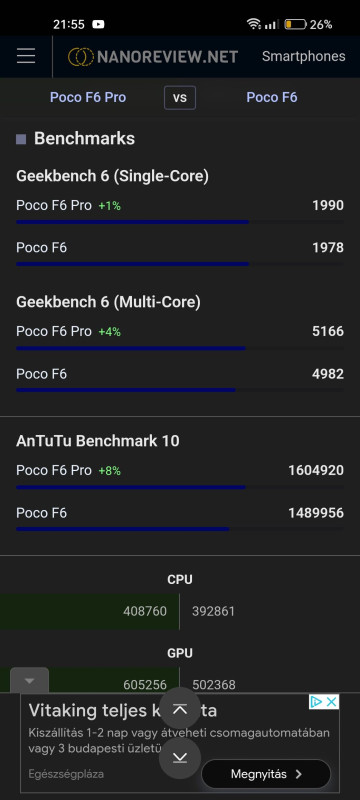Screen dimensions: 360x800
Task: Tap the YouTube status bar icon
Action: coord(98,24)
